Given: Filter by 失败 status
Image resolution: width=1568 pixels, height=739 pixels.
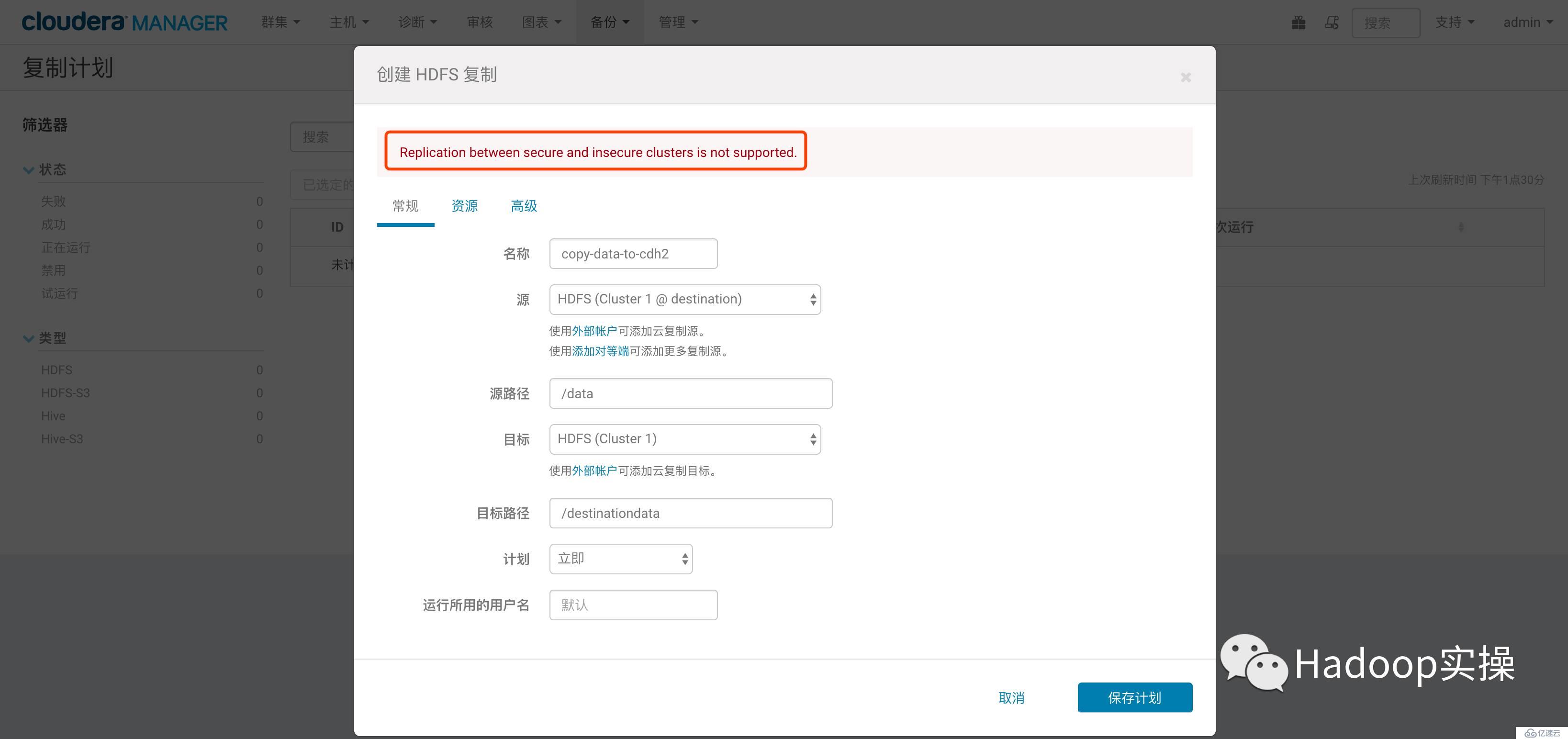Looking at the screenshot, I should click(x=54, y=201).
